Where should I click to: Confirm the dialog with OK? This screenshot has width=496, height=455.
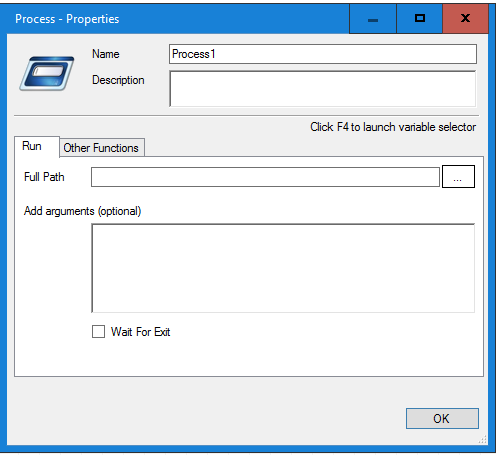[x=442, y=418]
